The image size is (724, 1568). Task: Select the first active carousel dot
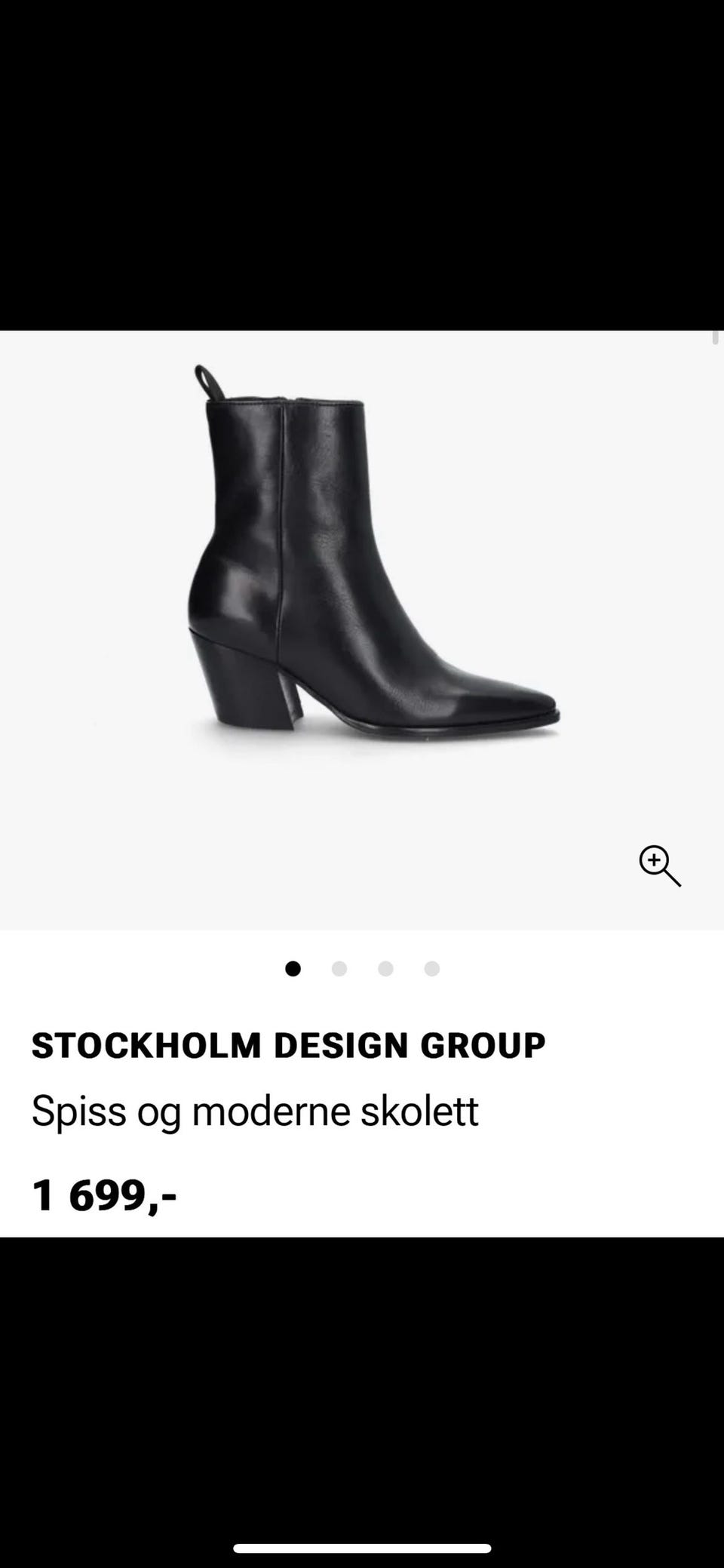point(293,968)
